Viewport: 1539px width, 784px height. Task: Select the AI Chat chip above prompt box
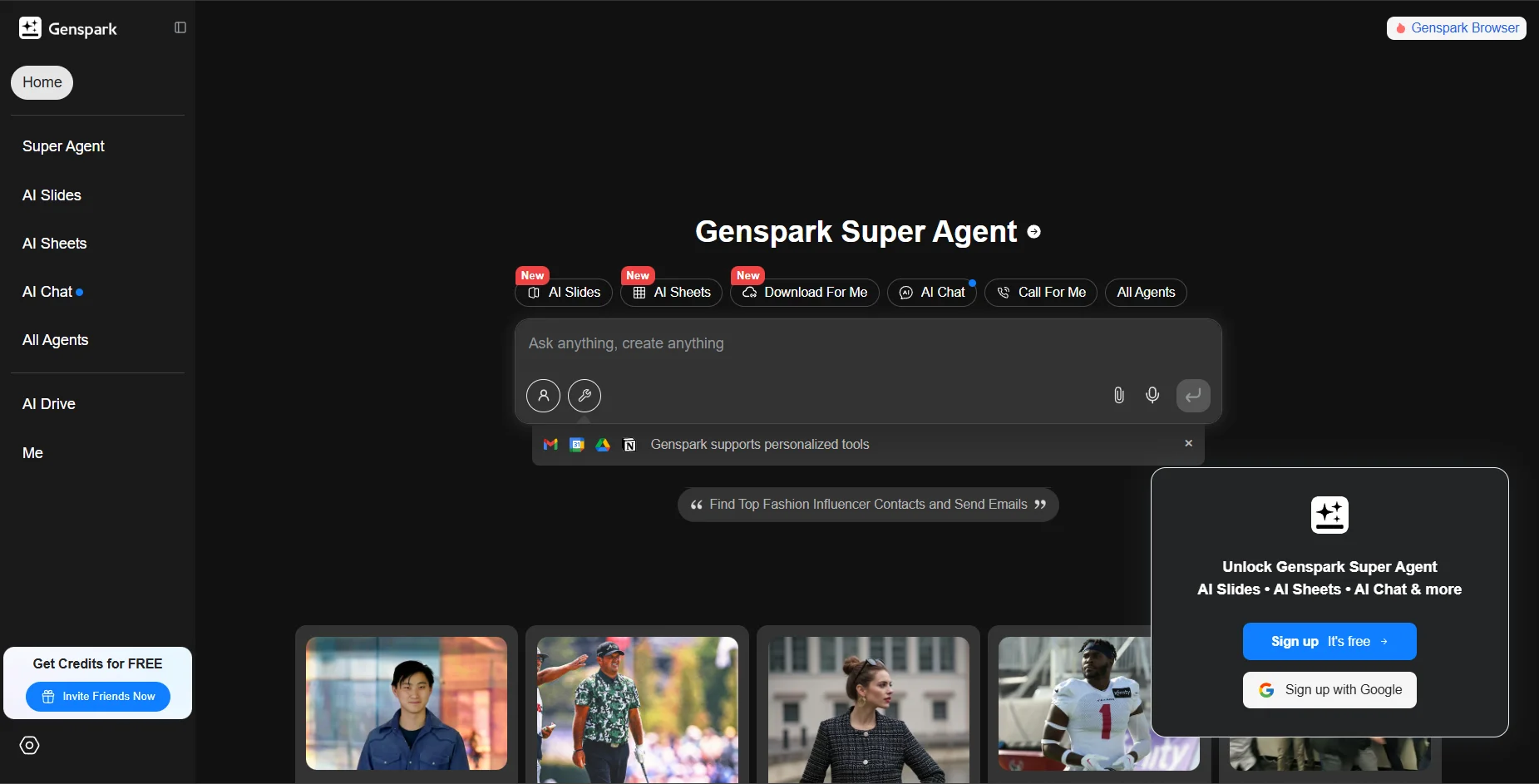click(932, 293)
